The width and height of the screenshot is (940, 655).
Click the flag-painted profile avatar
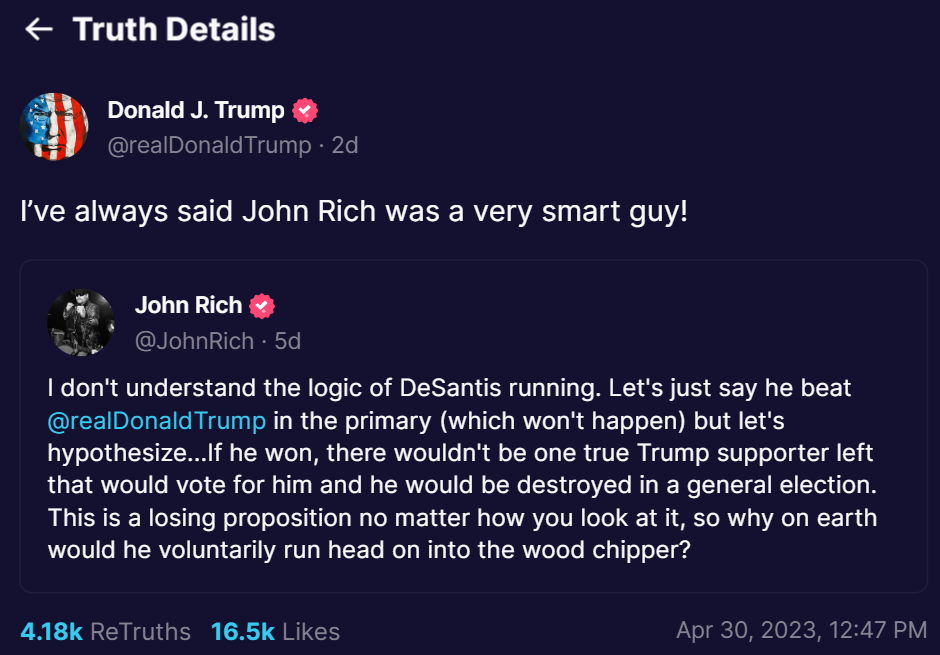point(55,127)
